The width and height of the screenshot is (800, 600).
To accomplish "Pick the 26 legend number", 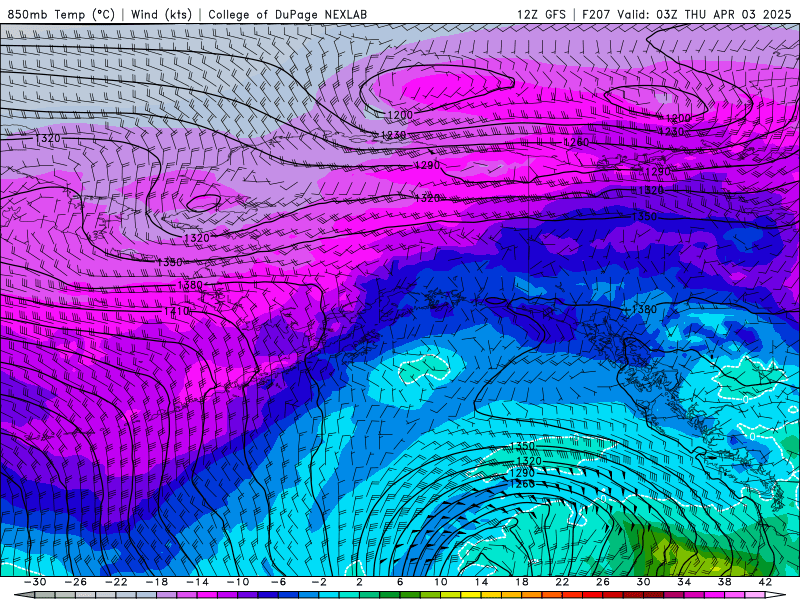I will tap(603, 582).
